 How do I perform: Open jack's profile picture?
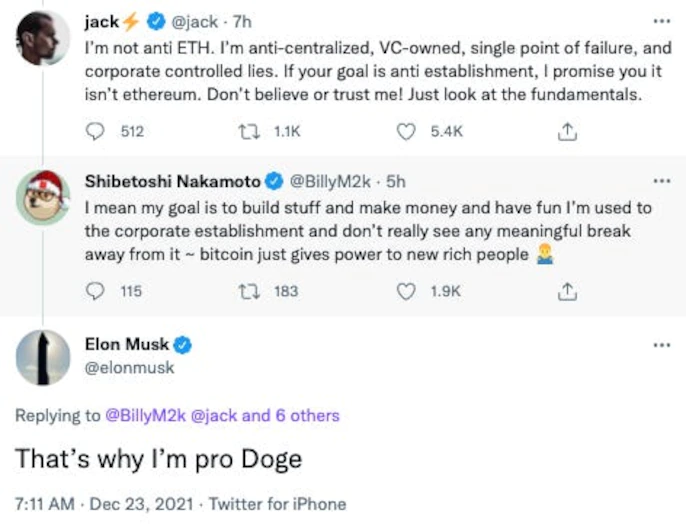point(43,40)
